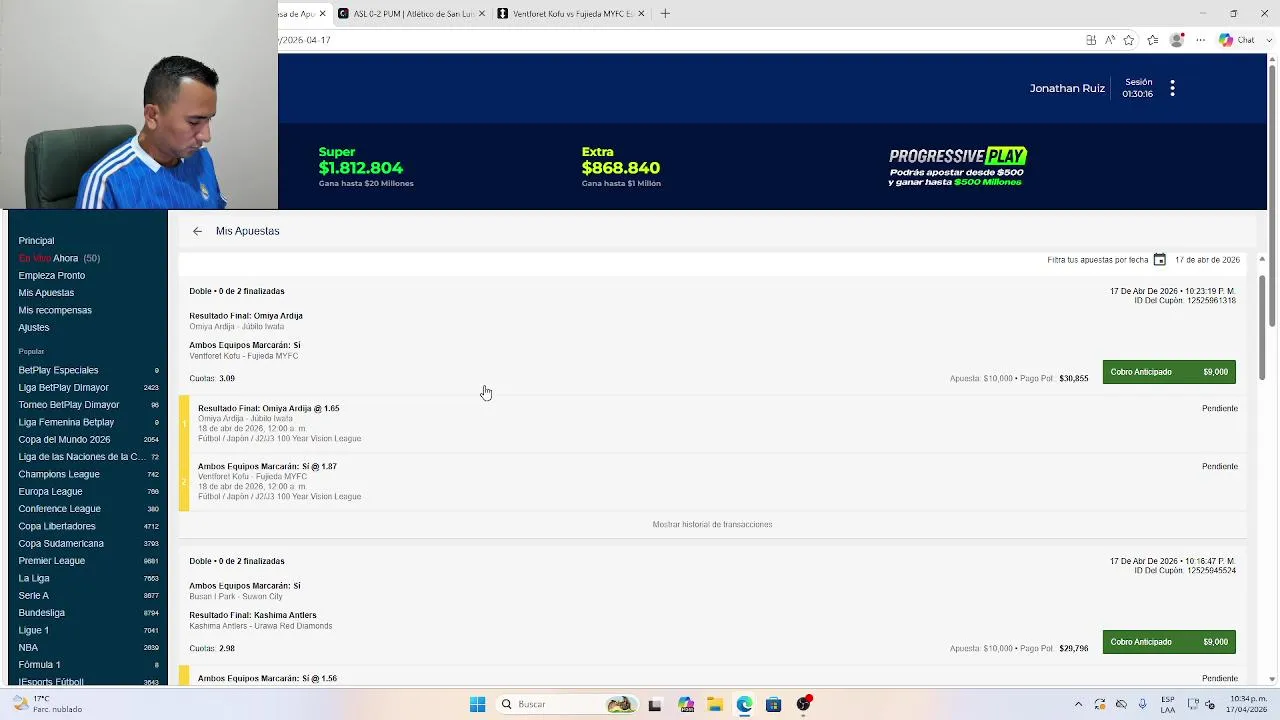The image size is (1280, 720).
Task: Open File Explorer from taskbar
Action: (715, 704)
